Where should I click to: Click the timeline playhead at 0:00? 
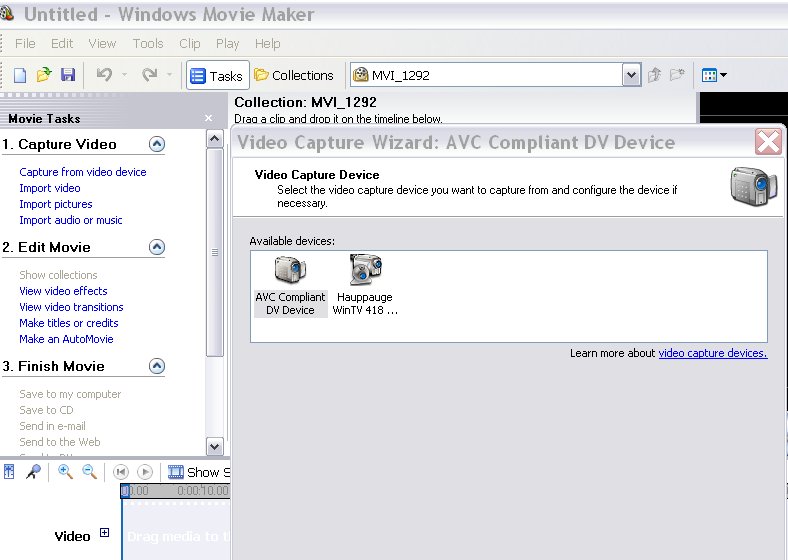125,491
